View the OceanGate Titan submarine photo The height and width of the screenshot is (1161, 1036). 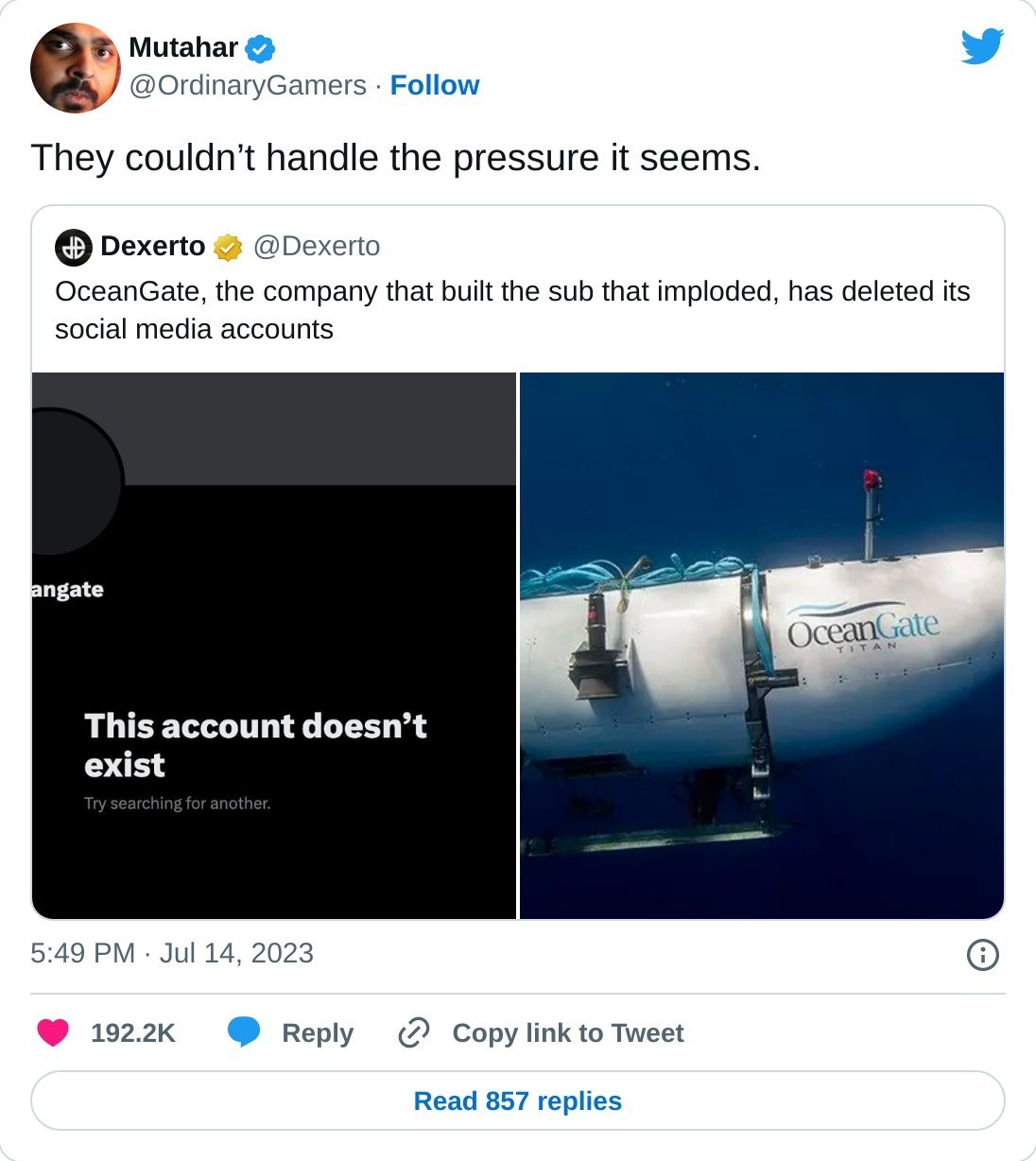[762, 646]
